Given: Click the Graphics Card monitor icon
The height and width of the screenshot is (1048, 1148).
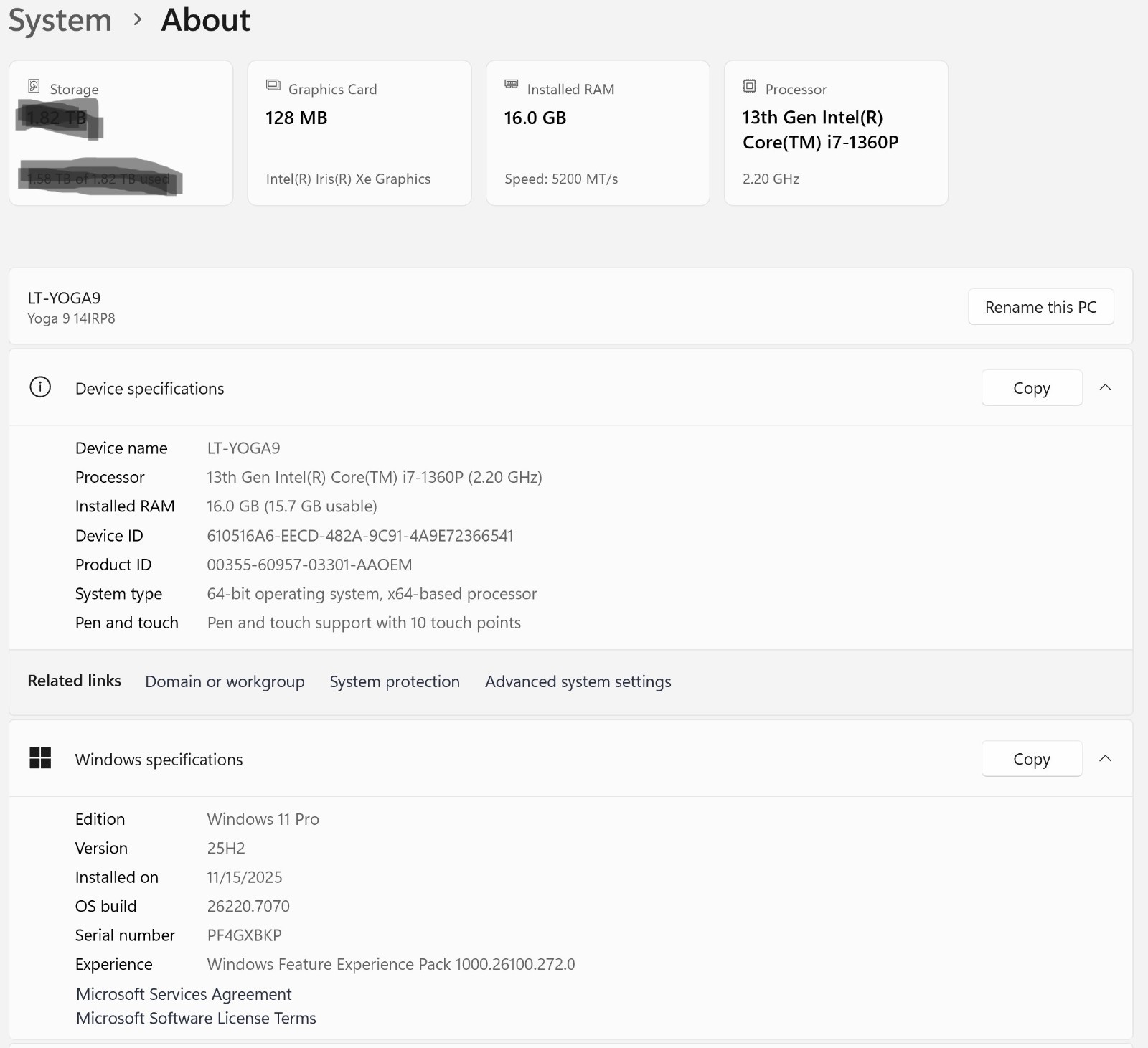Looking at the screenshot, I should click(273, 85).
